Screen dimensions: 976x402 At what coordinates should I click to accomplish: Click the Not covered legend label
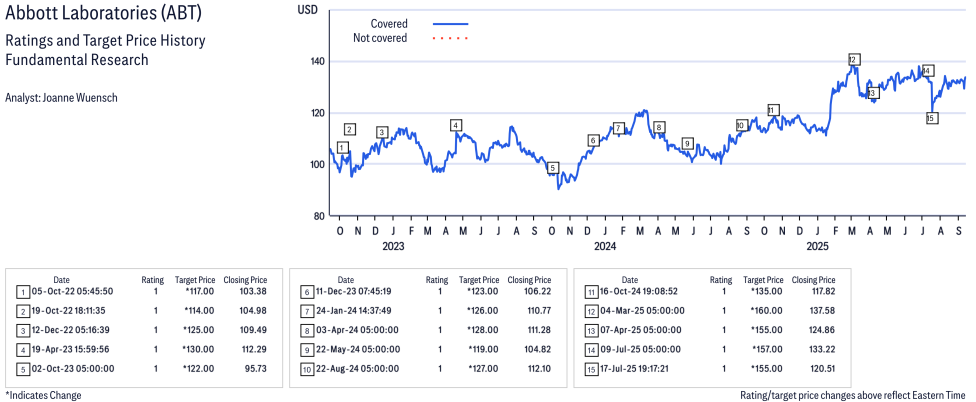380,38
